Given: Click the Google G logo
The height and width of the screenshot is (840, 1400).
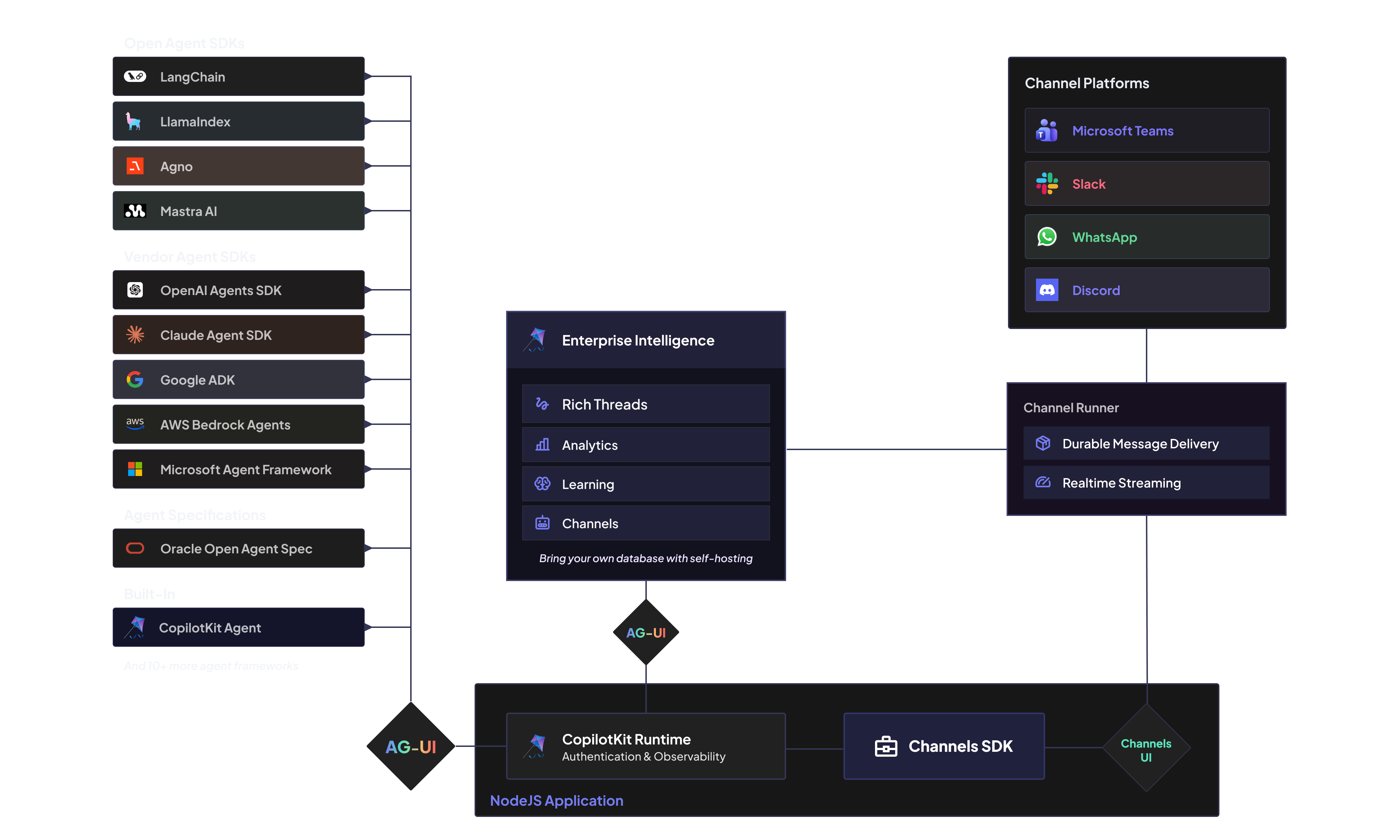Looking at the screenshot, I should [135, 379].
